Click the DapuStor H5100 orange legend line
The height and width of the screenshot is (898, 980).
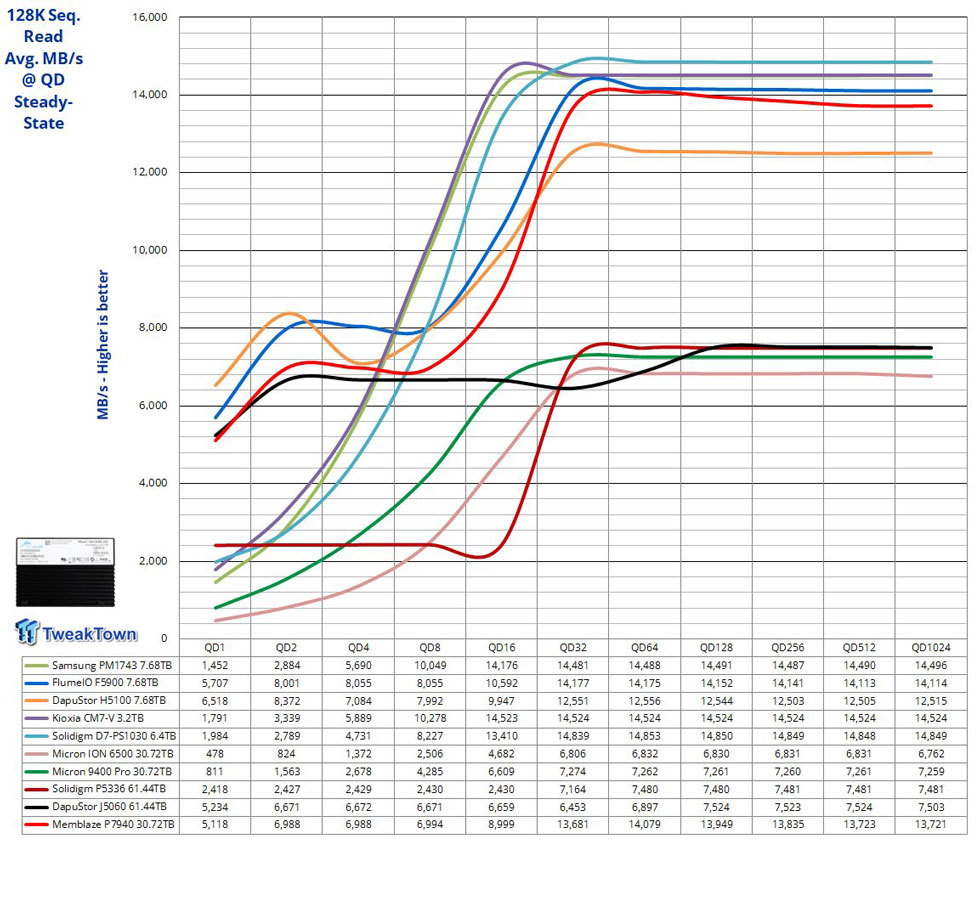[36, 701]
